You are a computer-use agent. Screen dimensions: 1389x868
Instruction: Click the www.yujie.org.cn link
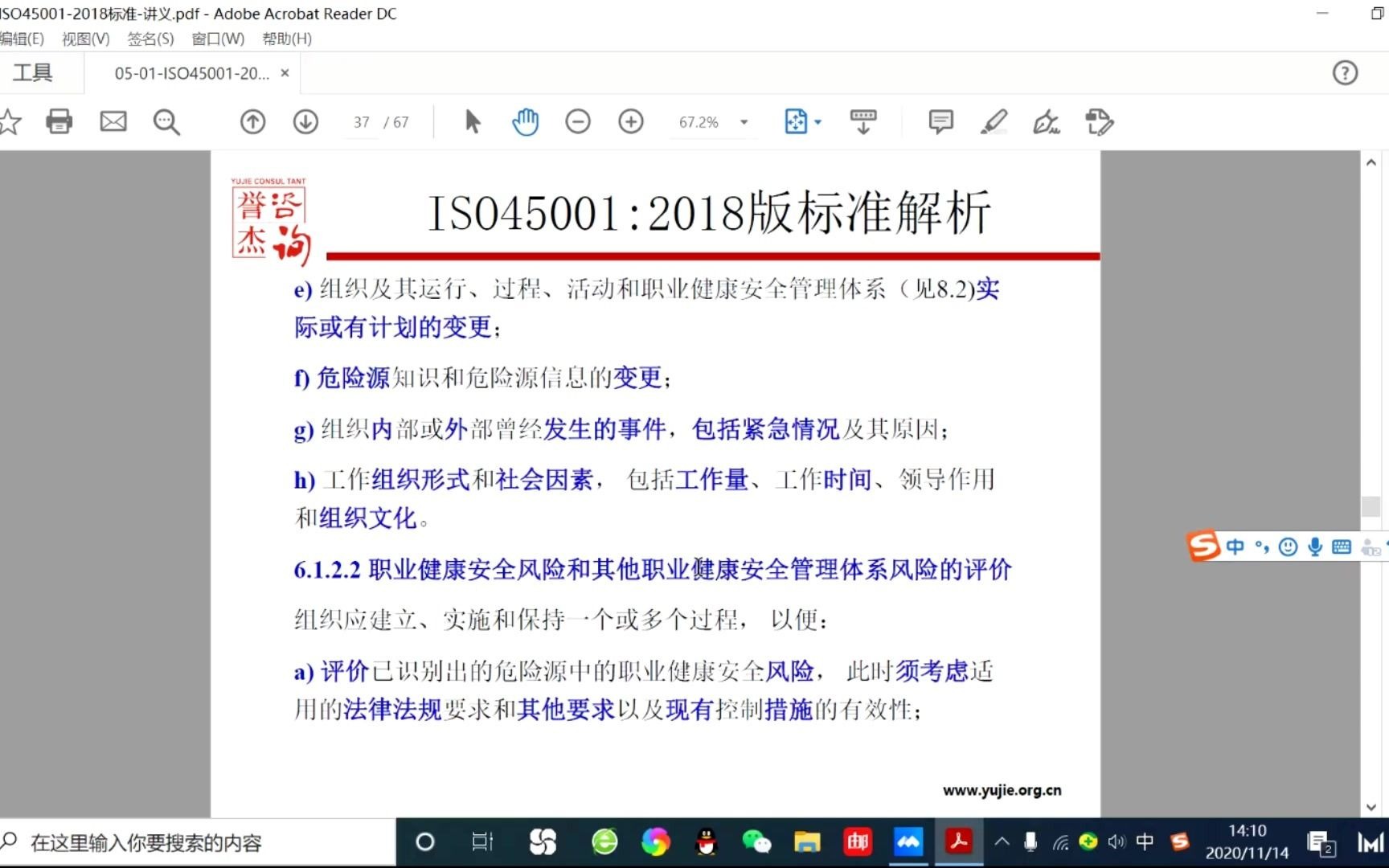(x=1002, y=790)
